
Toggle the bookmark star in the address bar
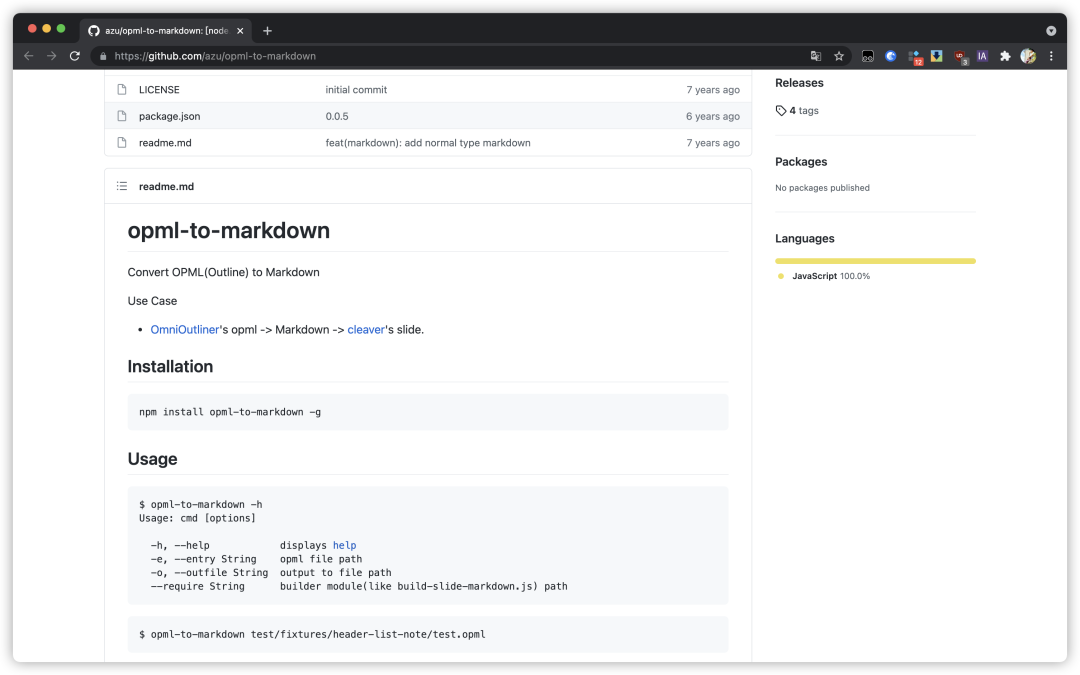(838, 56)
